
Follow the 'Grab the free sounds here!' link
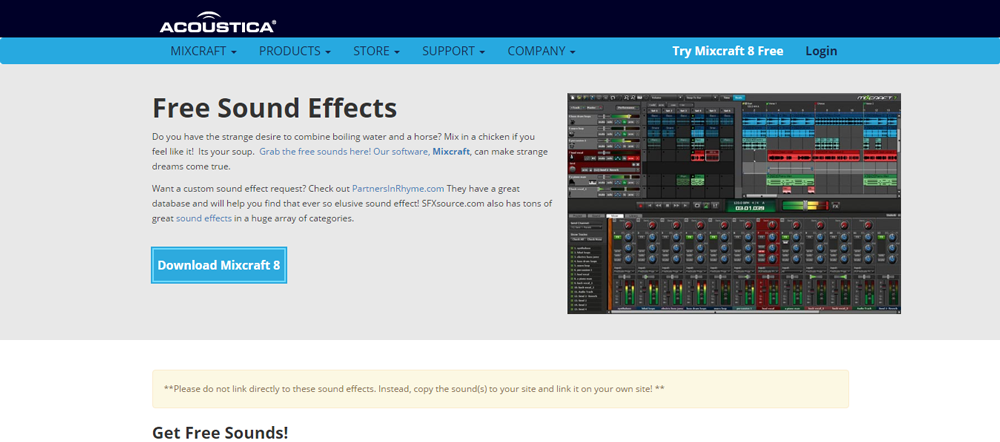314,152
